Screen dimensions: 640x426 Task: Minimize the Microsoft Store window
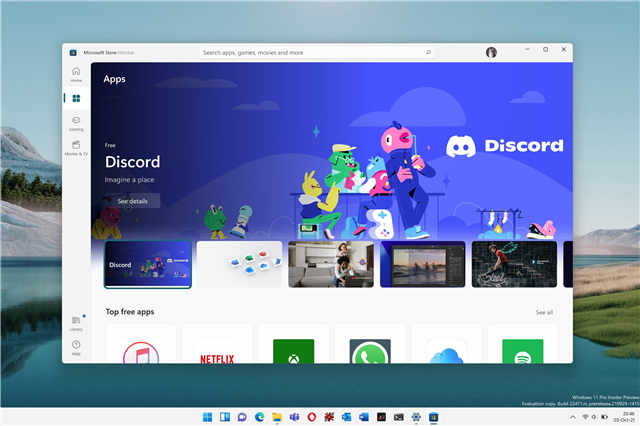click(x=527, y=49)
